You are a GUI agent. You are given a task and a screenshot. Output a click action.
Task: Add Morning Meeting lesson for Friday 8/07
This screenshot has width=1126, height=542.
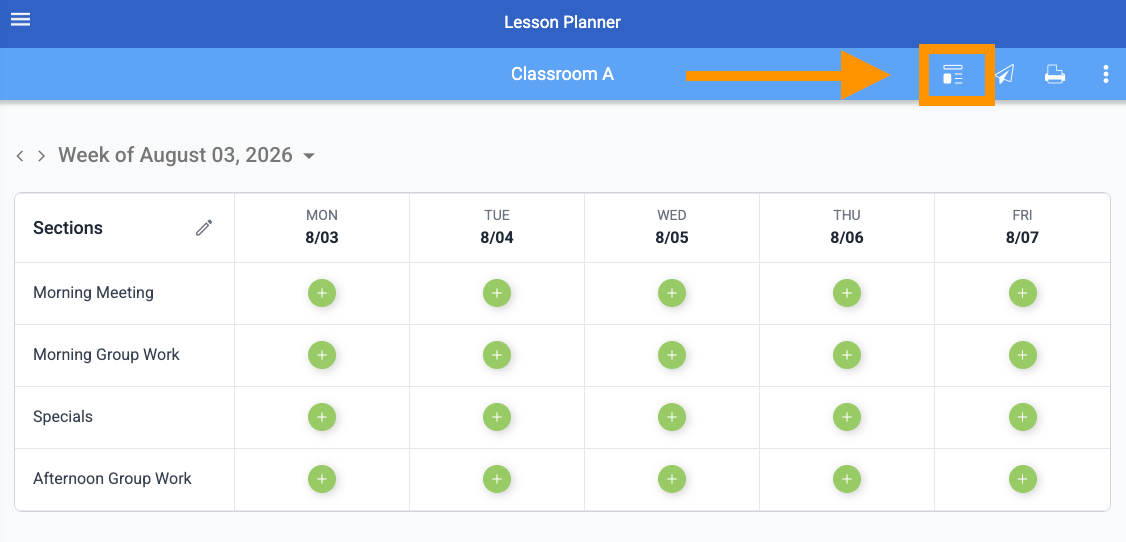click(x=1023, y=293)
